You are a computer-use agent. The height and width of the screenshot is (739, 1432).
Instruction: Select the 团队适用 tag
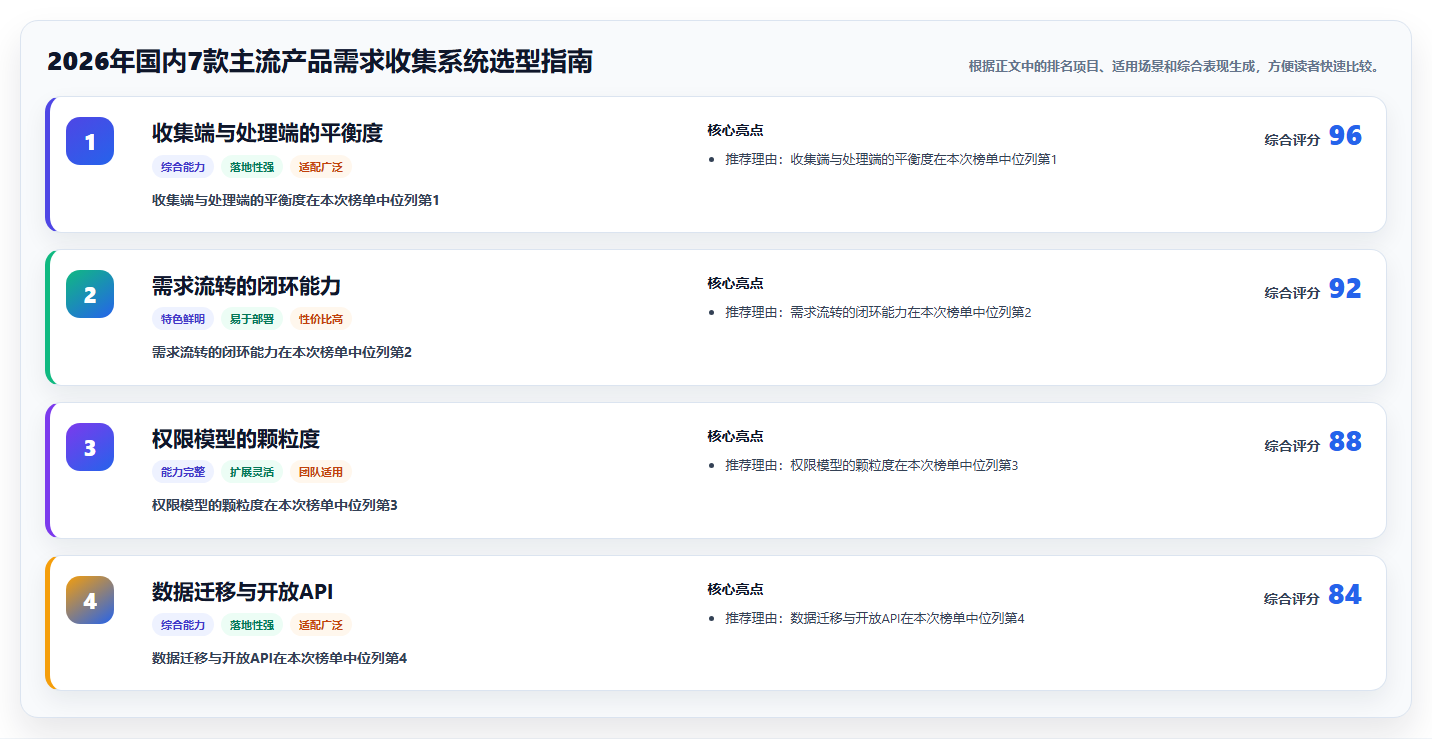[x=321, y=472]
